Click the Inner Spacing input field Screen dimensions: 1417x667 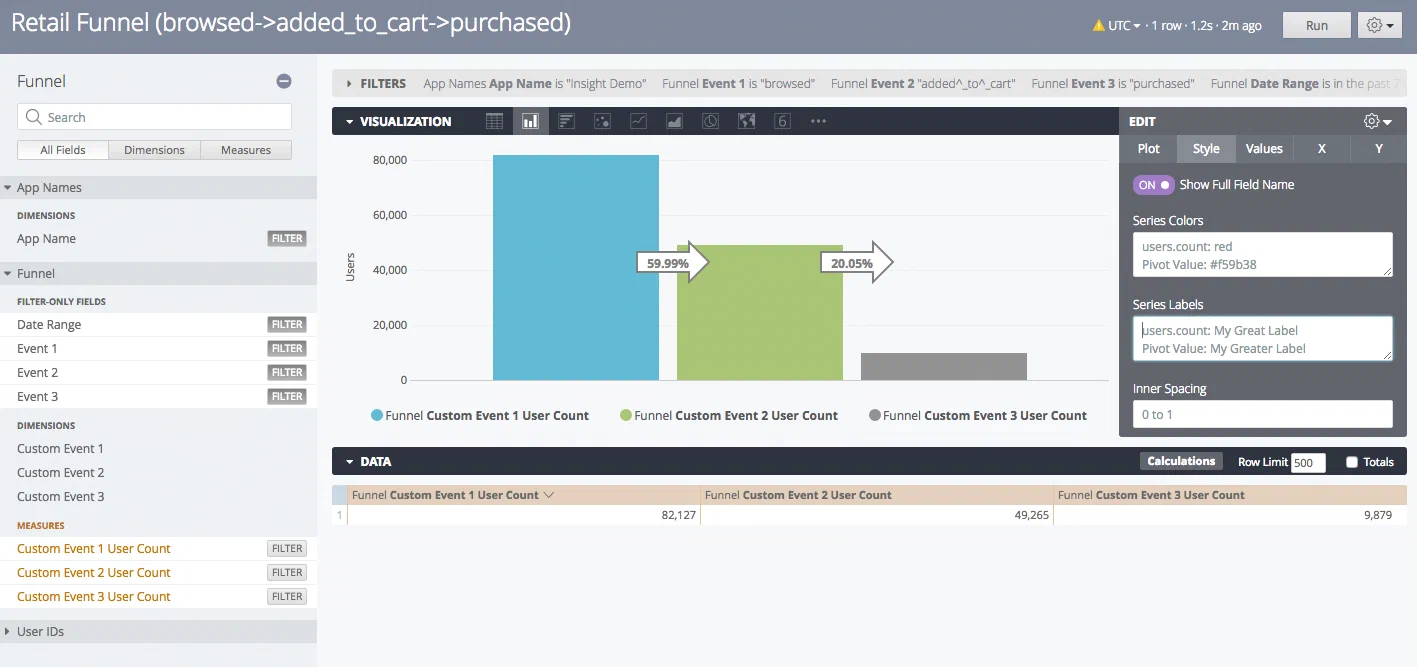[x=1262, y=414]
